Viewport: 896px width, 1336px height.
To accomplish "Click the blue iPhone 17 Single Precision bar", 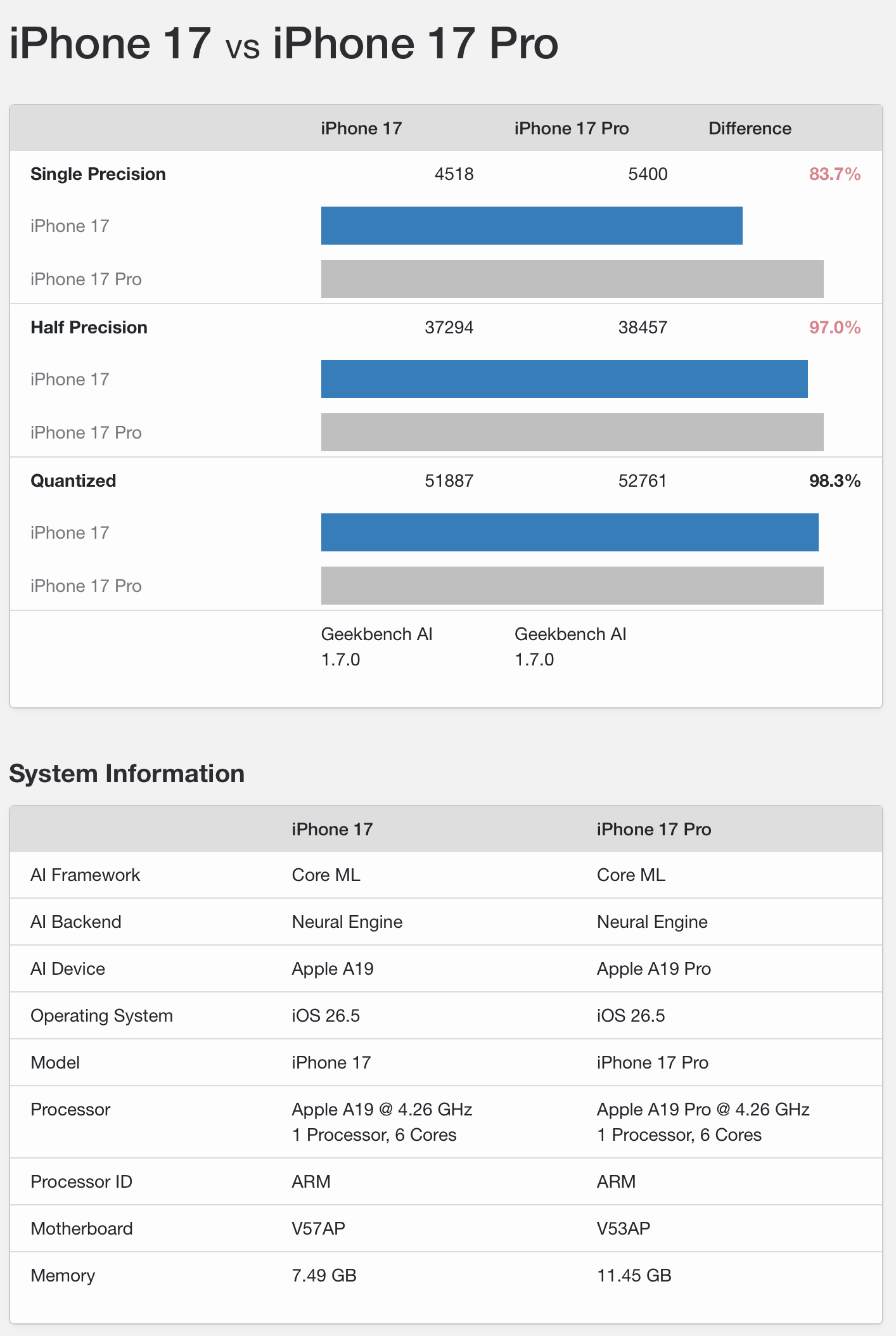I will pyautogui.click(x=532, y=226).
